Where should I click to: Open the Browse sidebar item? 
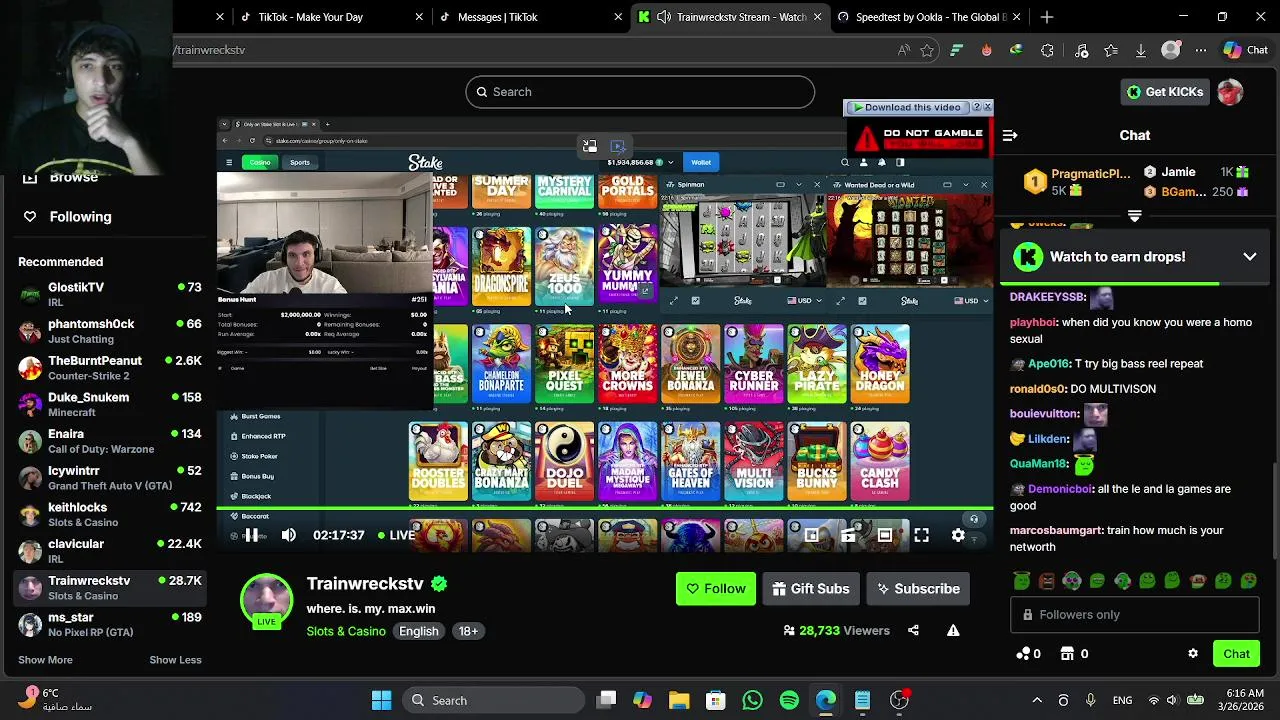(x=62, y=178)
